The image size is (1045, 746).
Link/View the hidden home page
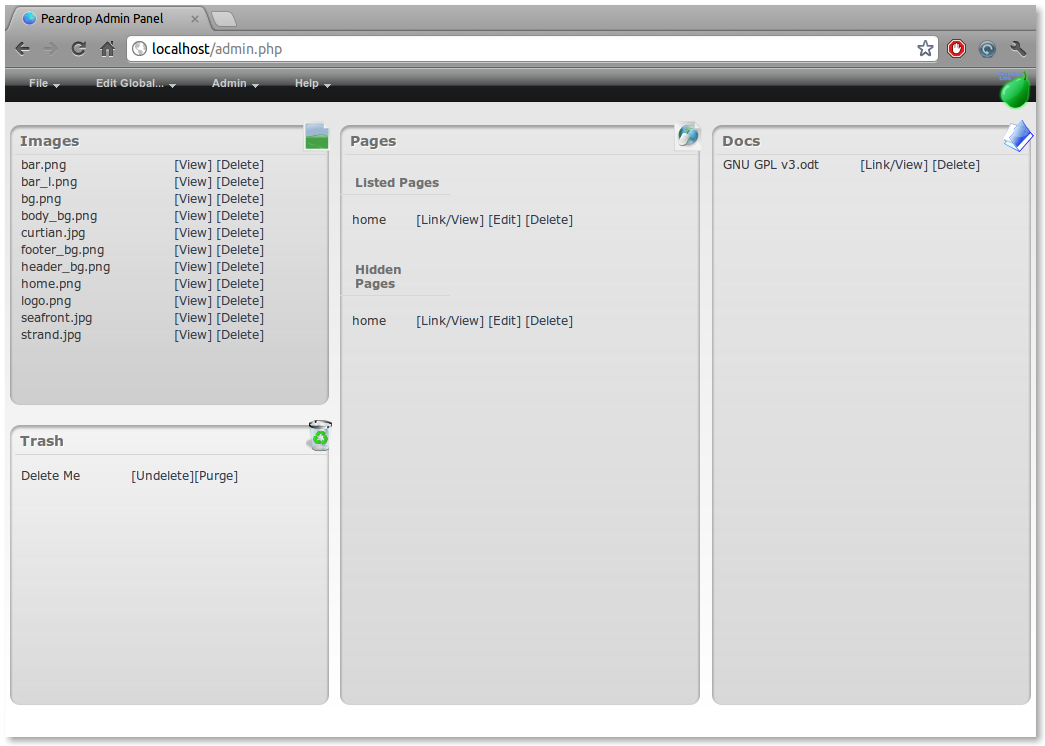pyautogui.click(x=450, y=321)
